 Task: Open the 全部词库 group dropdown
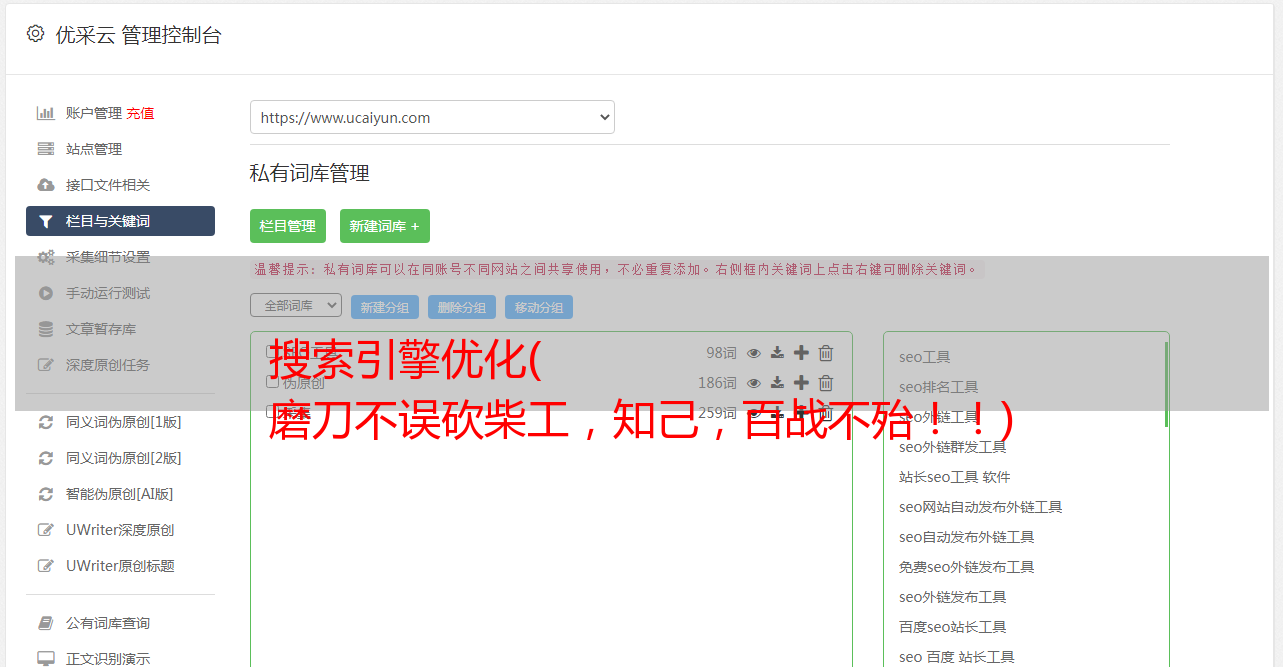296,305
